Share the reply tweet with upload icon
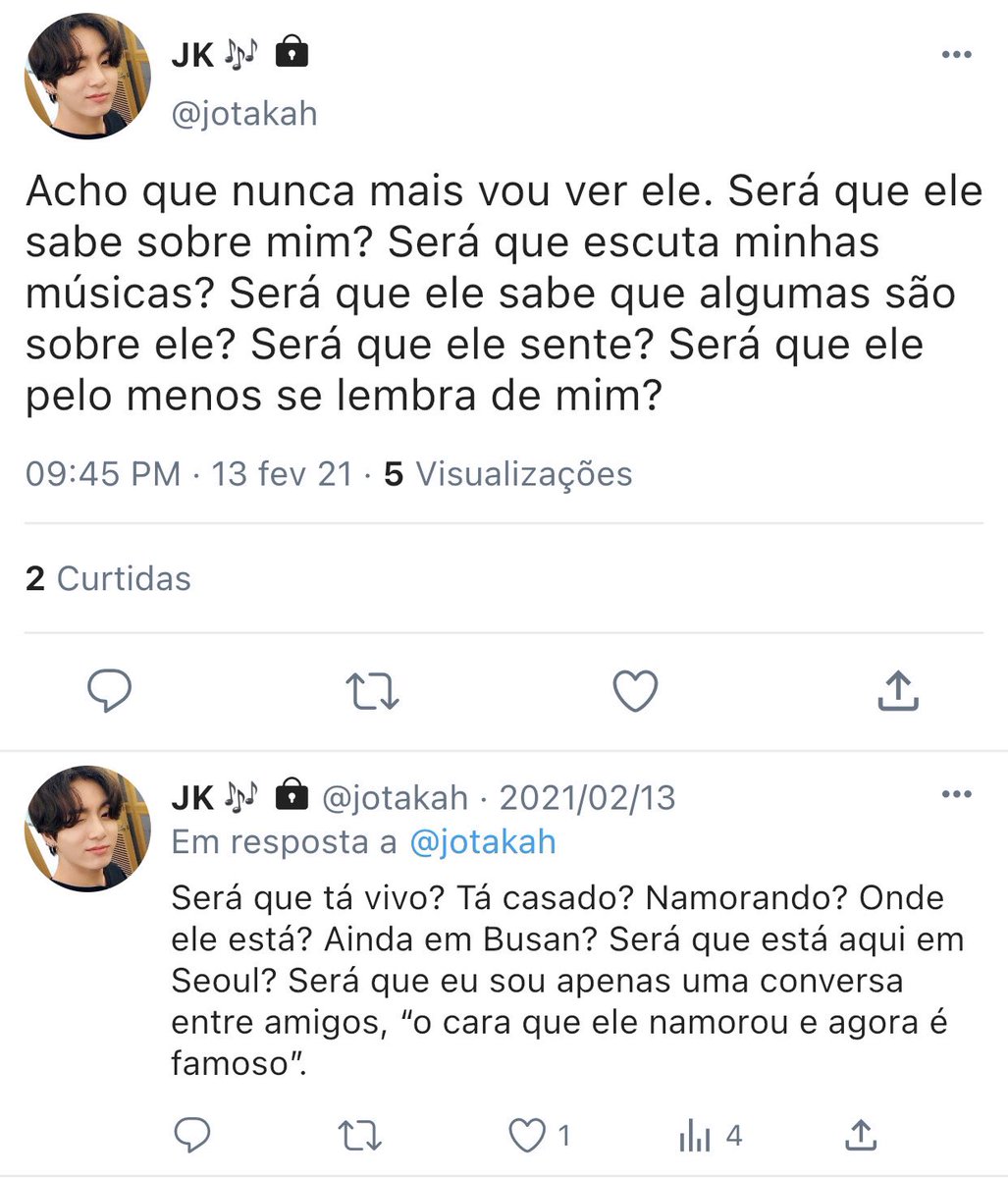The width and height of the screenshot is (1008, 1178). [x=861, y=1136]
